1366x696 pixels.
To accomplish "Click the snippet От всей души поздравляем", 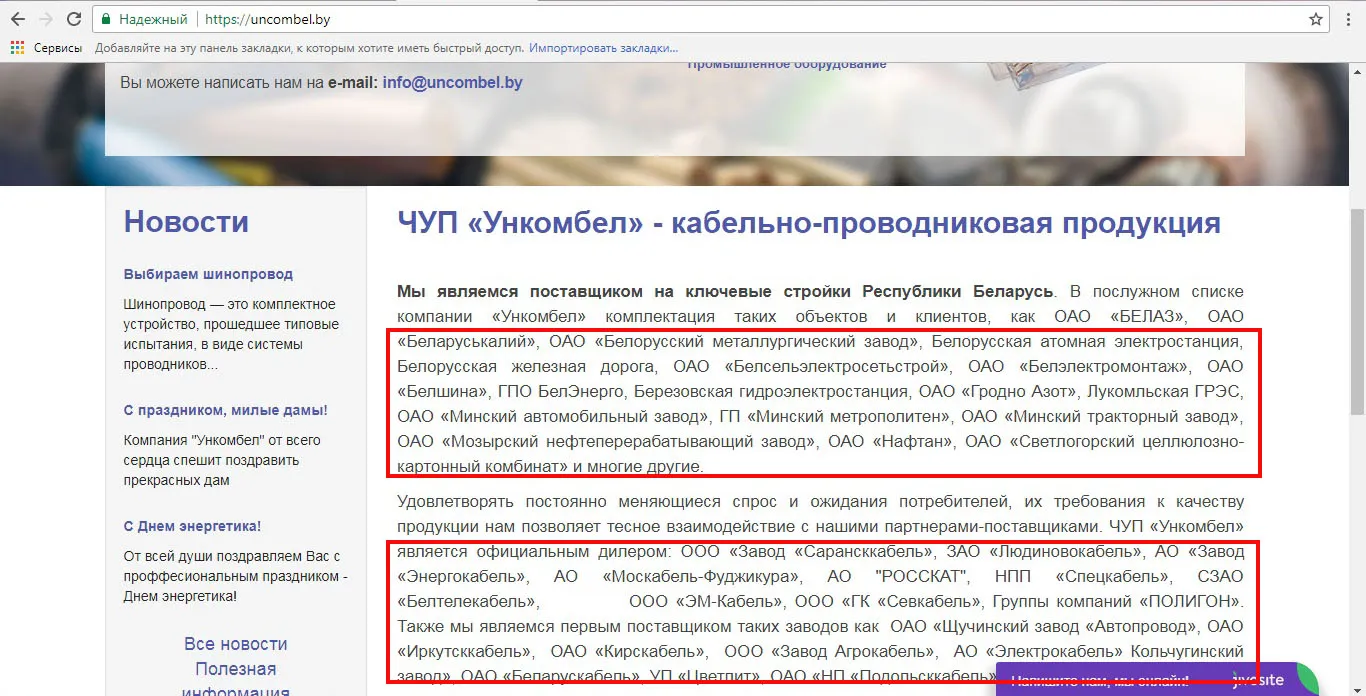I will click(236, 576).
